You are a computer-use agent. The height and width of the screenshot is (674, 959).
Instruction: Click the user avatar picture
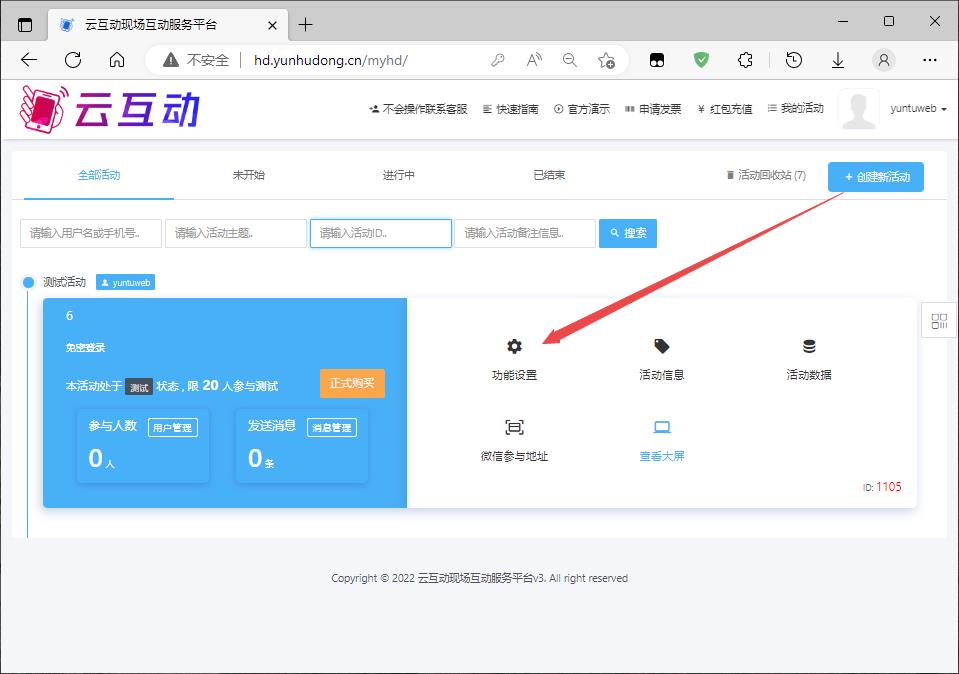click(859, 109)
